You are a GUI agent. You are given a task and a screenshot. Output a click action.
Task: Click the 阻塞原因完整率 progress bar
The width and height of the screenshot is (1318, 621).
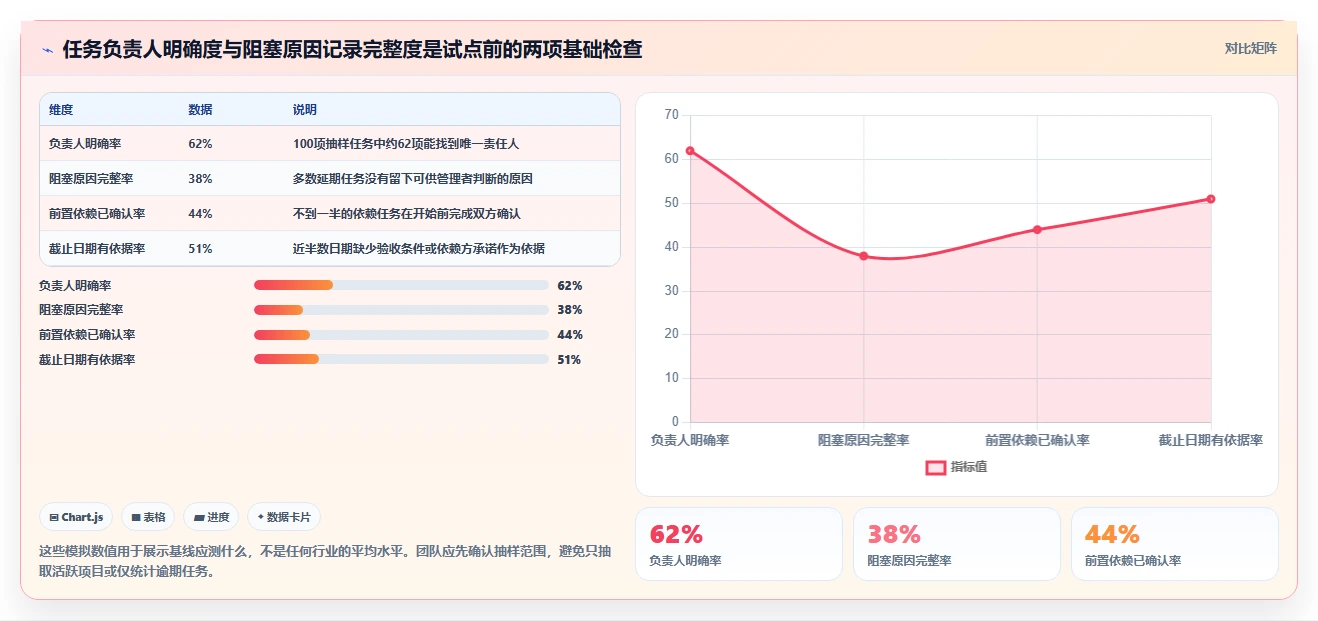(401, 310)
